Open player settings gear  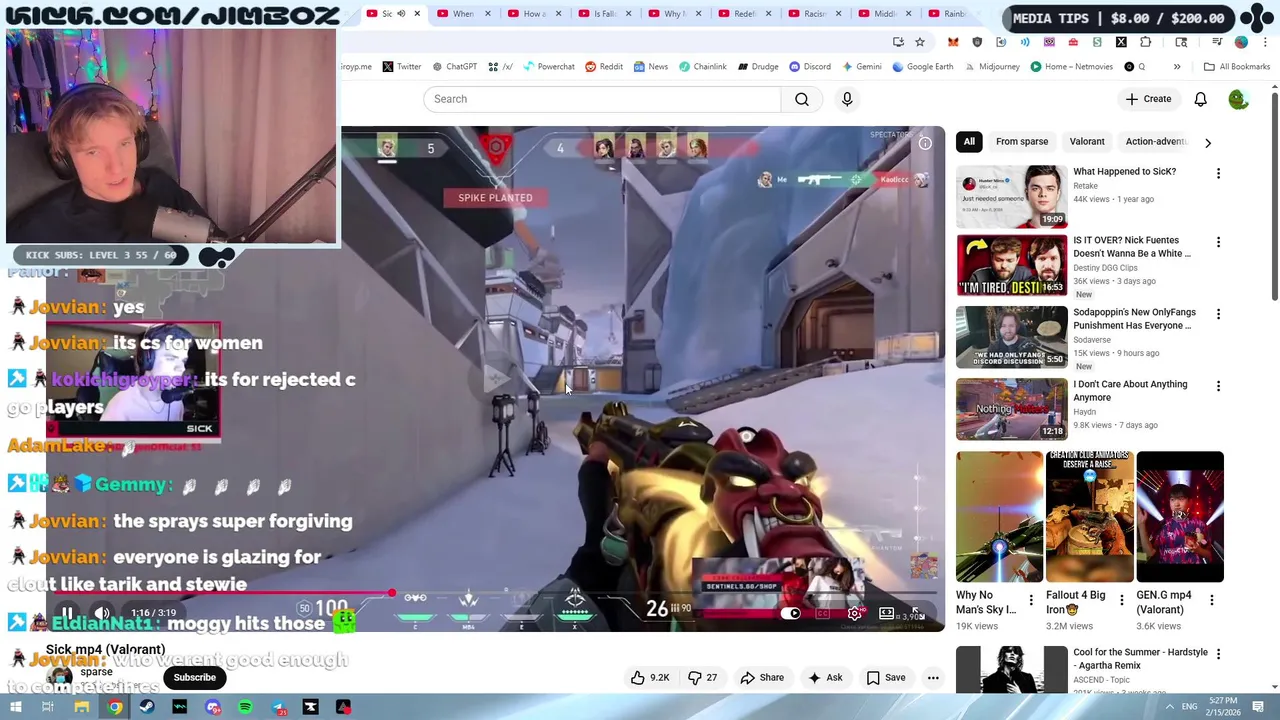click(x=854, y=613)
